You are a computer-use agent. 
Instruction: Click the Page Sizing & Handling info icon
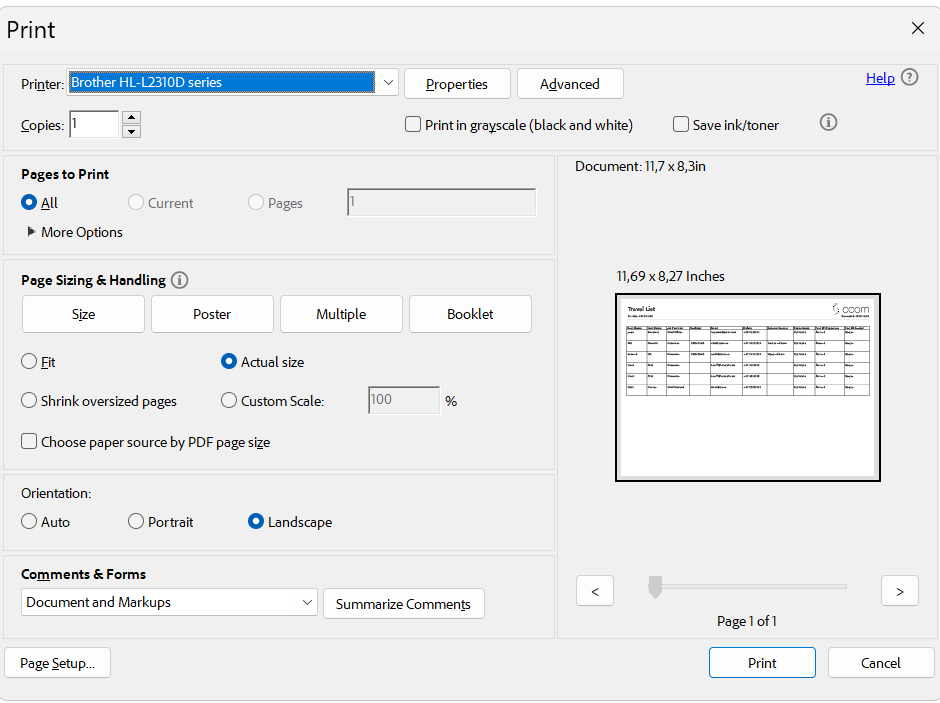(179, 280)
